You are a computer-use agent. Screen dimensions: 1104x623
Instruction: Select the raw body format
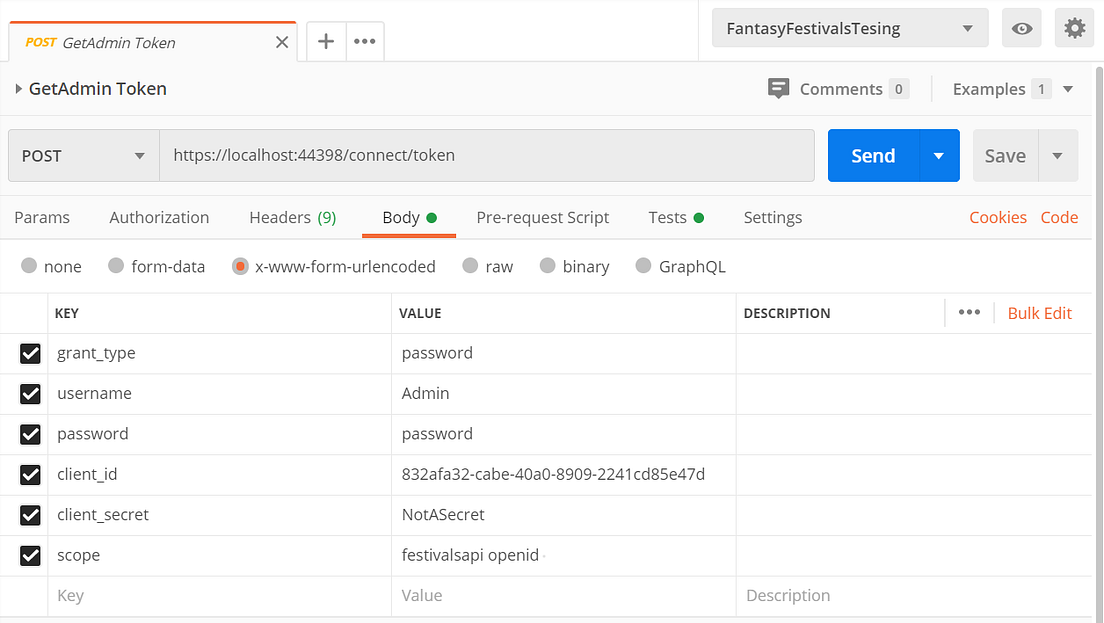tap(470, 266)
